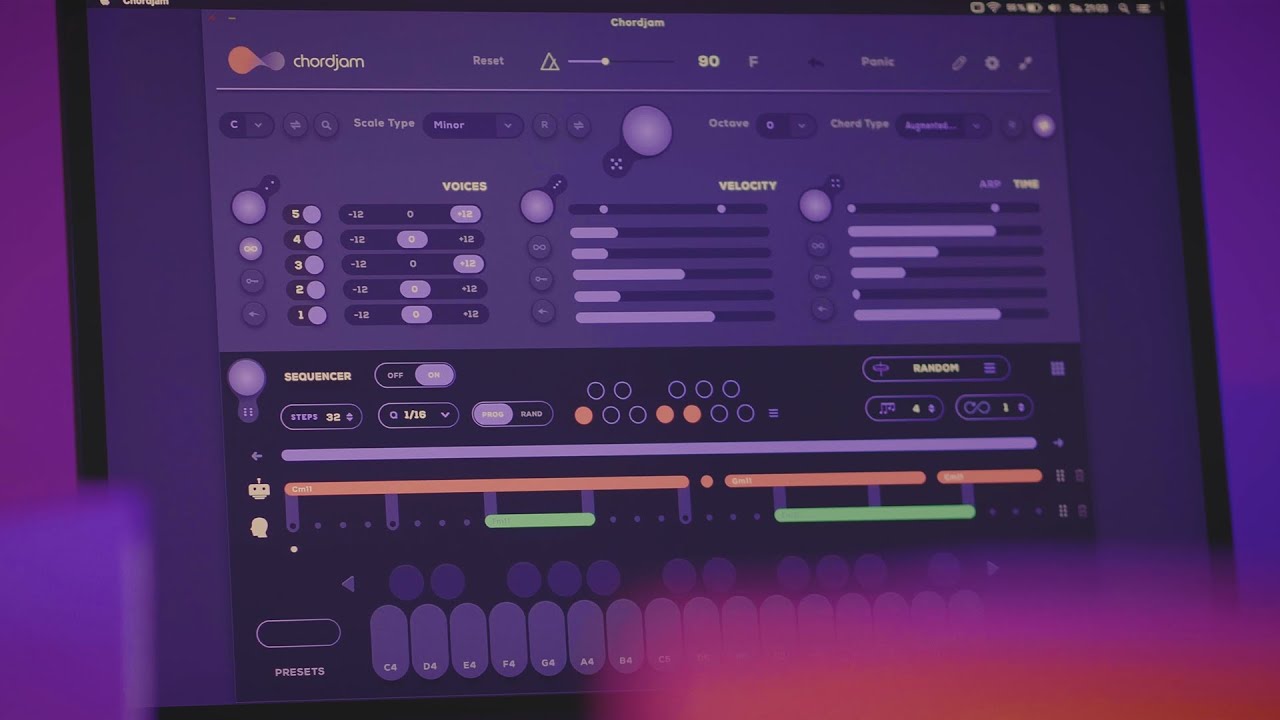Click the robot icon on the sequencer lane
The height and width of the screenshot is (720, 1280).
pyautogui.click(x=260, y=489)
